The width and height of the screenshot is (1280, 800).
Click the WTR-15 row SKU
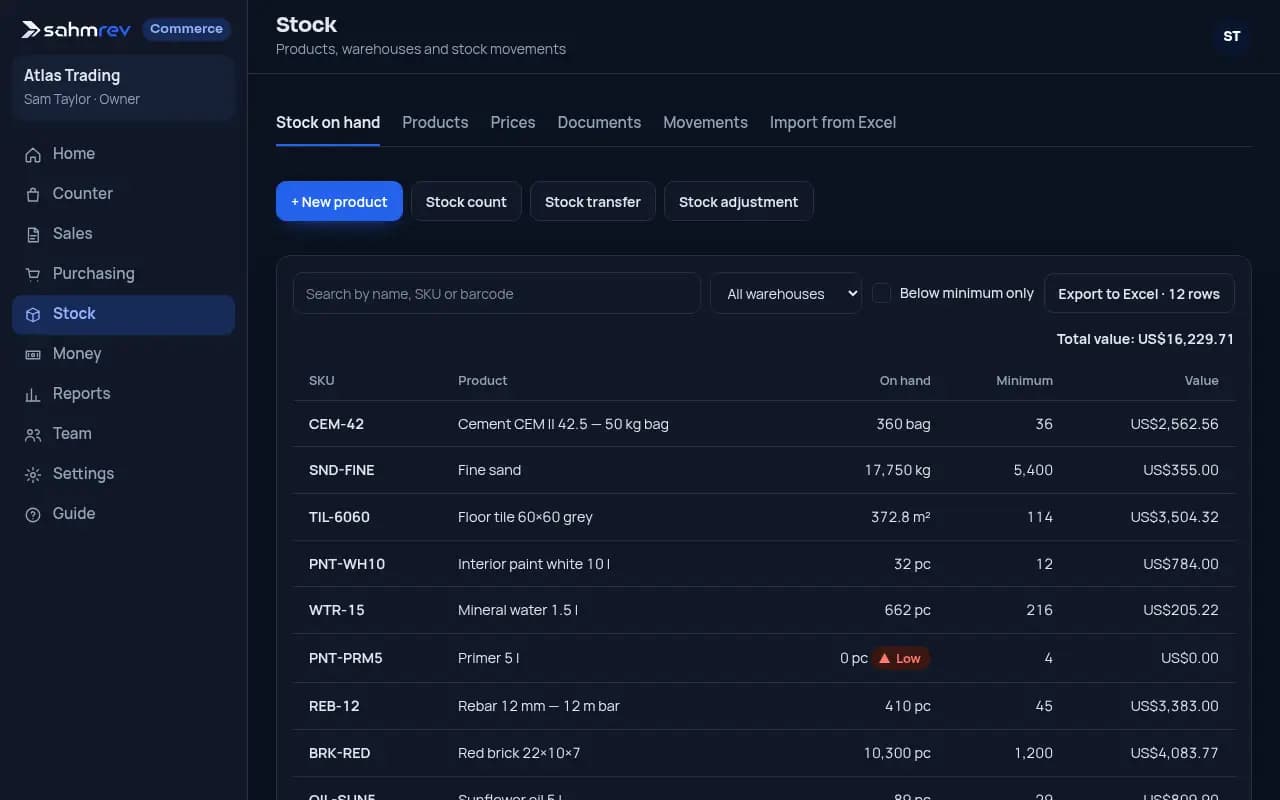(337, 610)
